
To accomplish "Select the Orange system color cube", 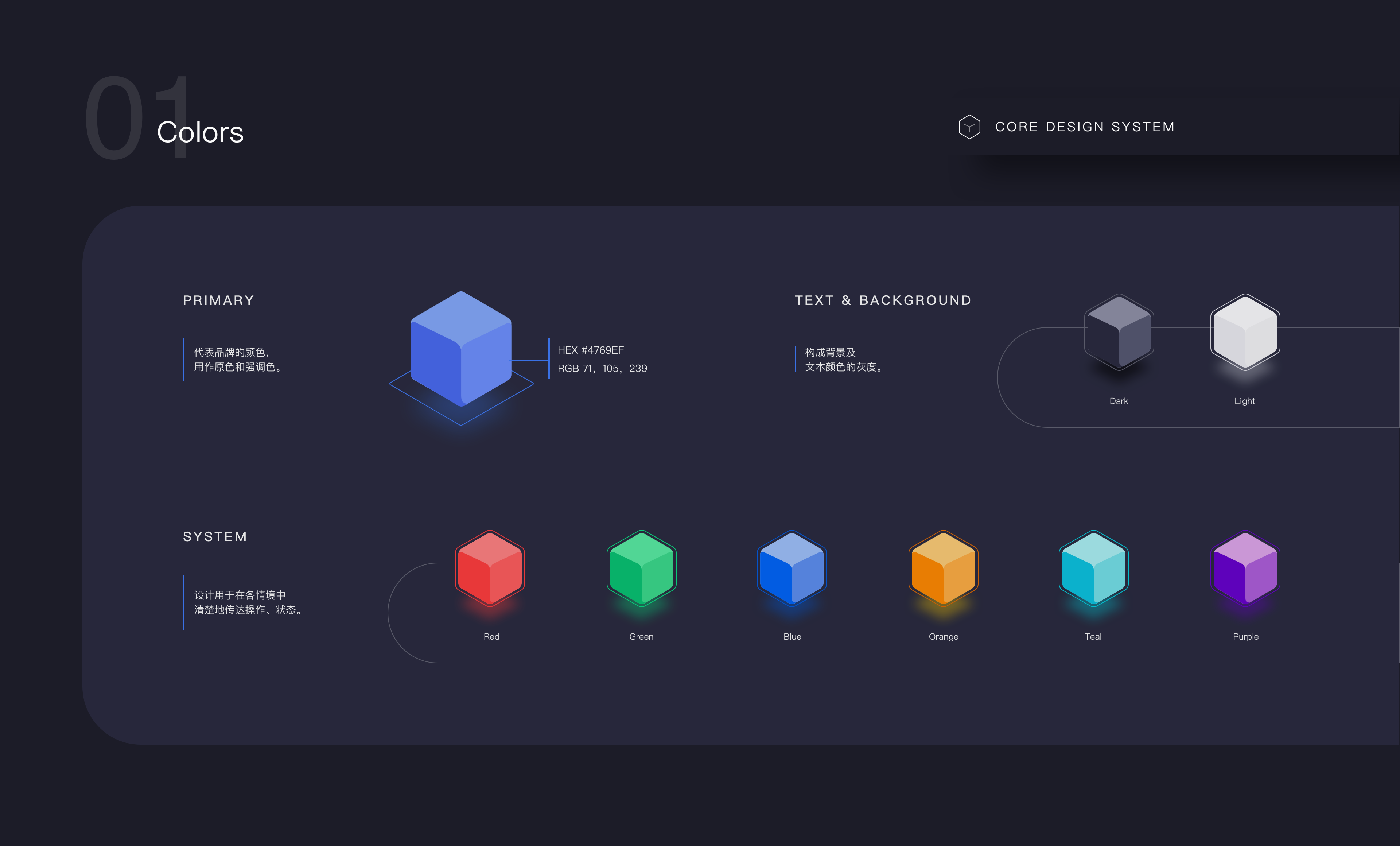I will pyautogui.click(x=943, y=568).
